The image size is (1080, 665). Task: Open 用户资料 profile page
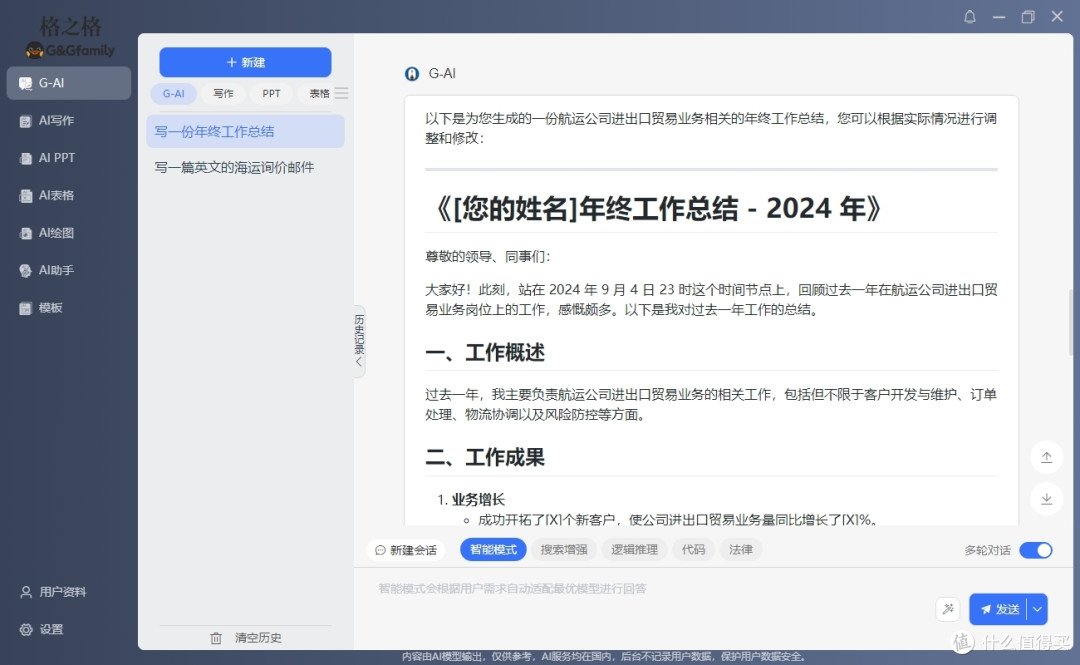(54, 591)
